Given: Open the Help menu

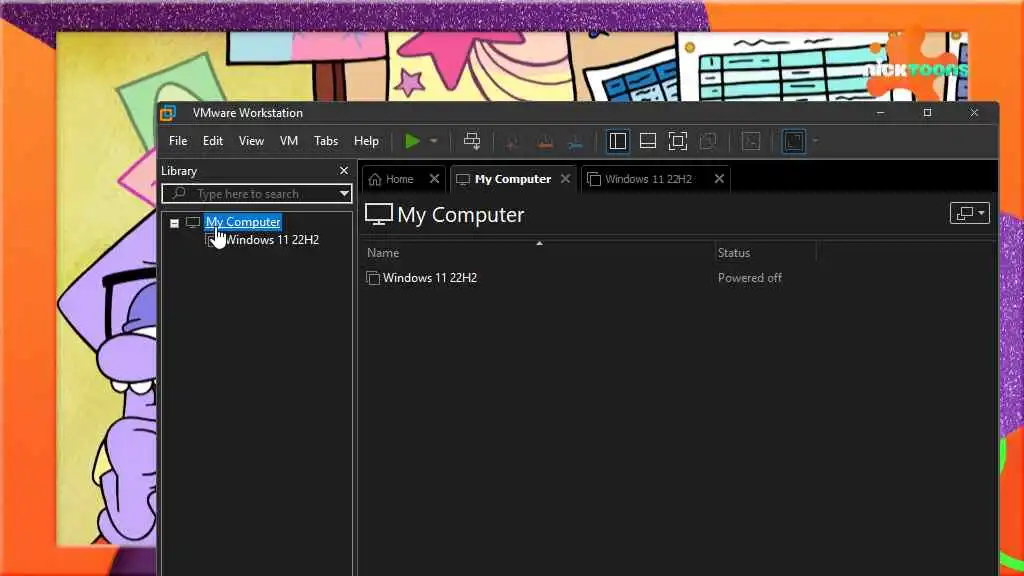Looking at the screenshot, I should (x=366, y=141).
